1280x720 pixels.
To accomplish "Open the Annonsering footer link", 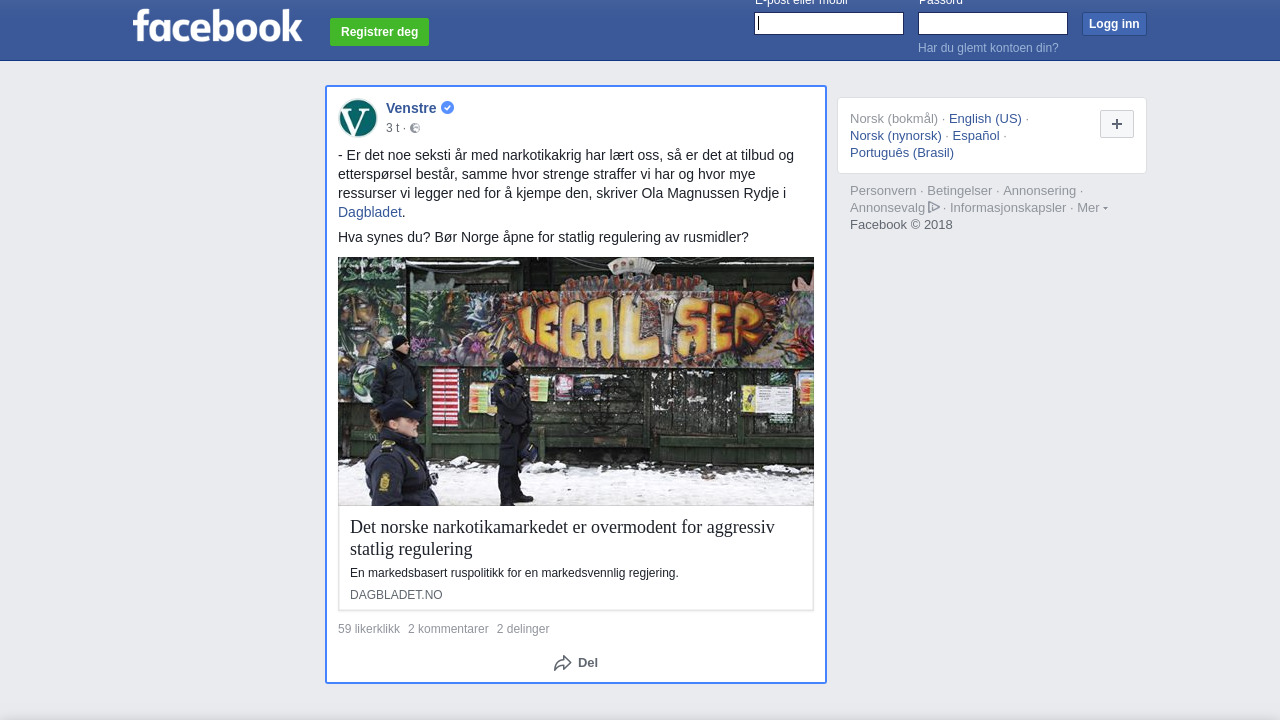I will [x=1040, y=190].
